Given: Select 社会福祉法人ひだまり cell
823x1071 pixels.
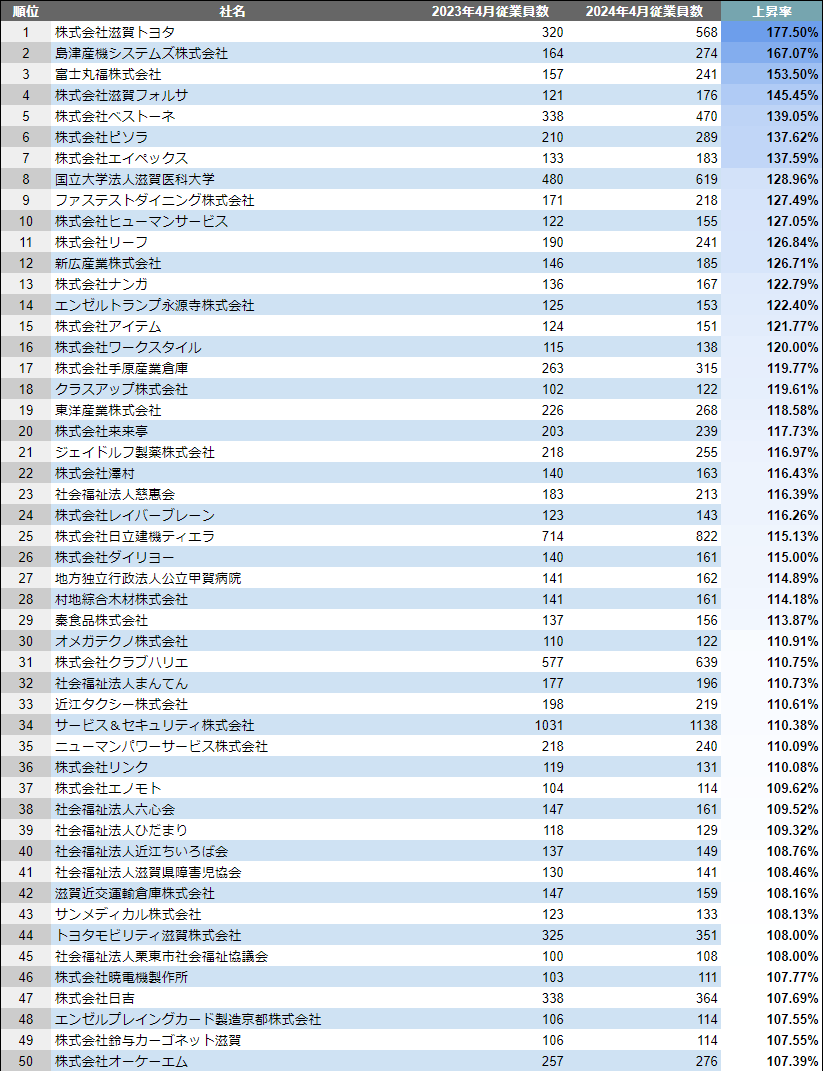Looking at the screenshot, I should click(x=233, y=831).
